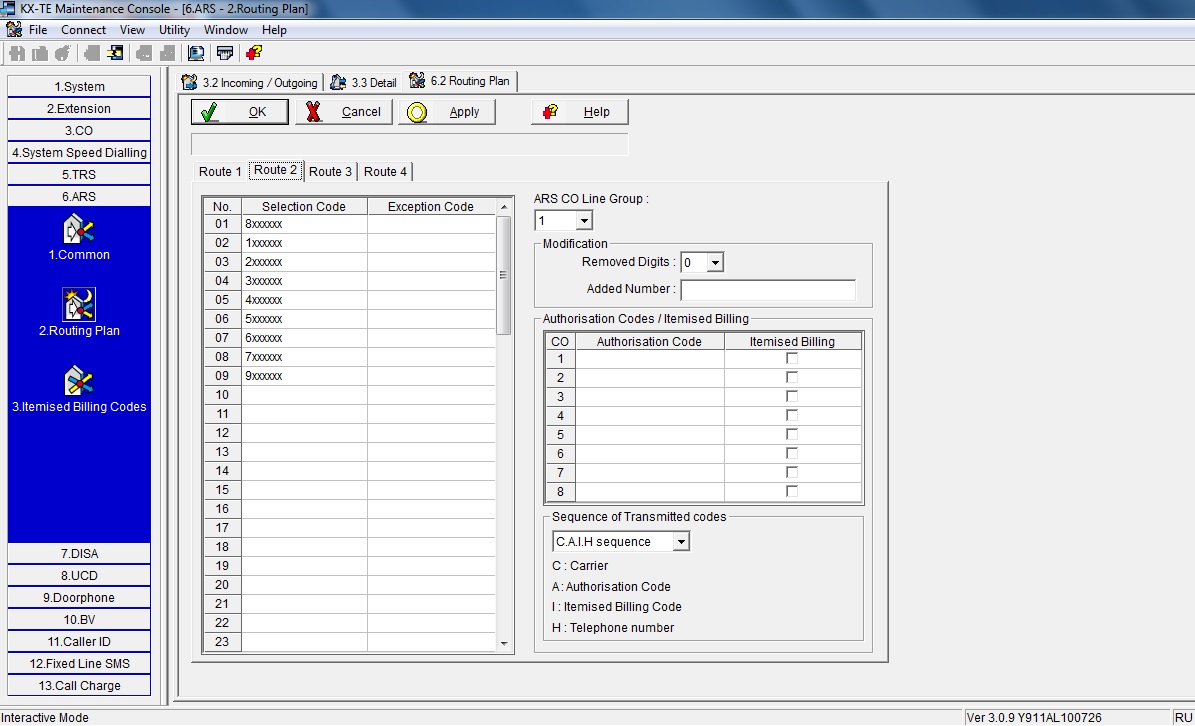Open the 11.Caller ID section
Viewport: 1195px width, 726px height.
tap(79, 641)
